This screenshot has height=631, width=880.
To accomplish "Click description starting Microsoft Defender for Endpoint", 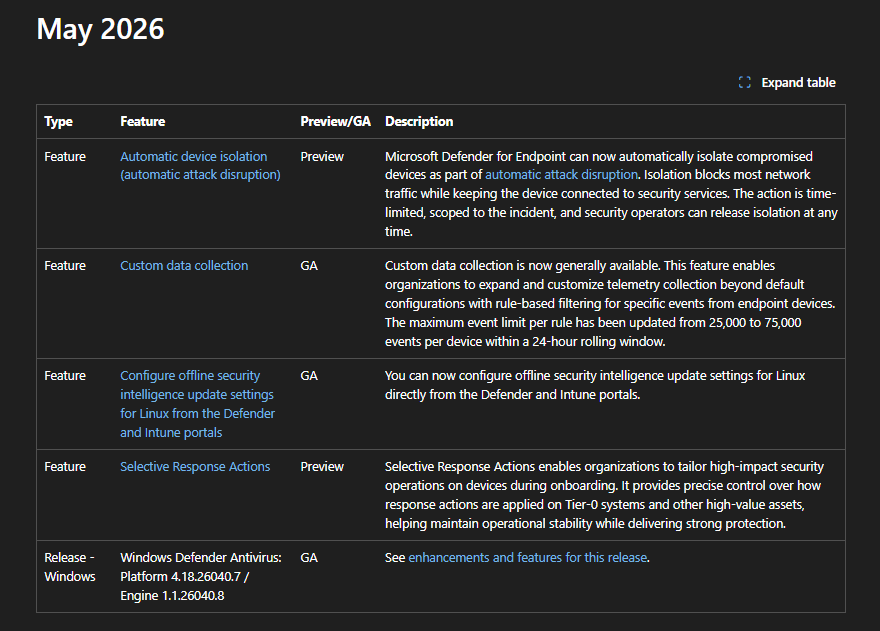I will (611, 194).
